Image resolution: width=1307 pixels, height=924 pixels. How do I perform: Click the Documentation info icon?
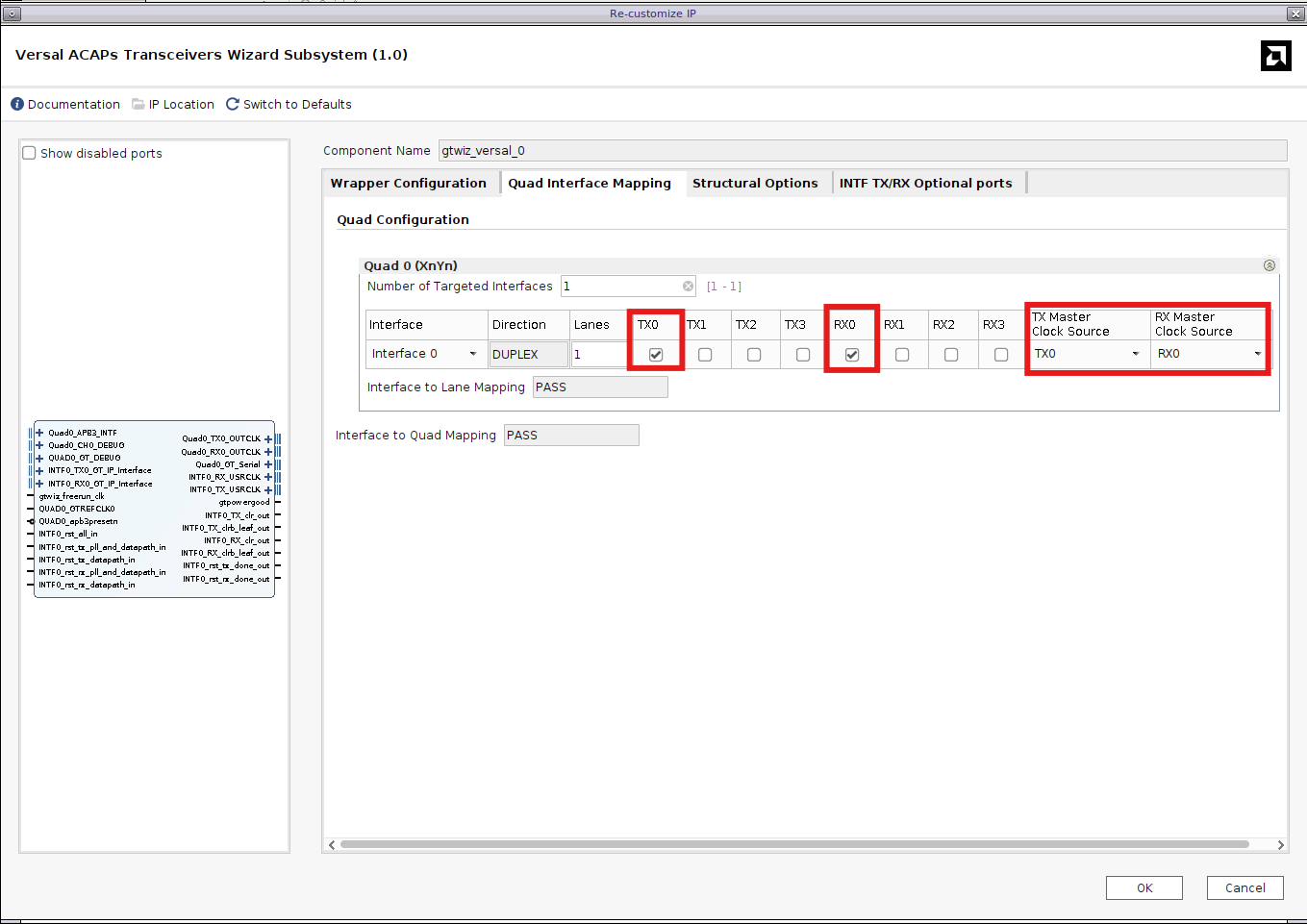[17, 104]
